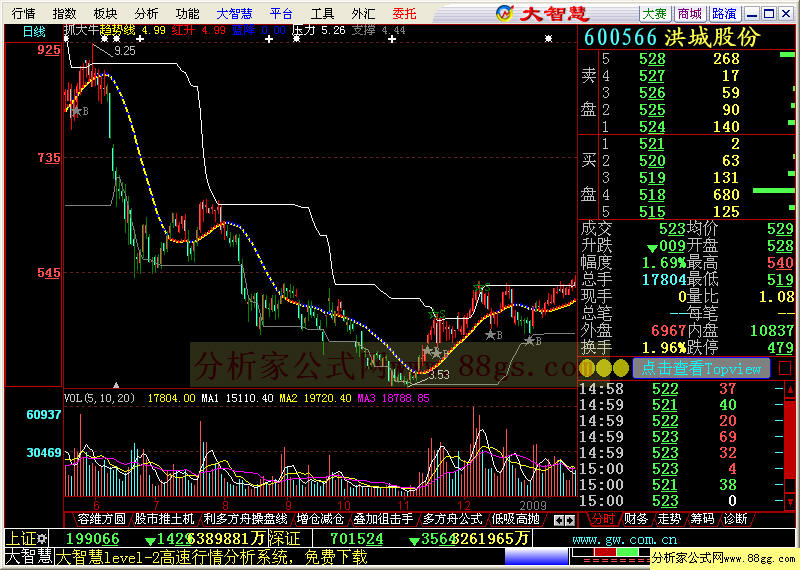800x570 pixels.
Task: Open the 委托 menu
Action: tap(405, 14)
